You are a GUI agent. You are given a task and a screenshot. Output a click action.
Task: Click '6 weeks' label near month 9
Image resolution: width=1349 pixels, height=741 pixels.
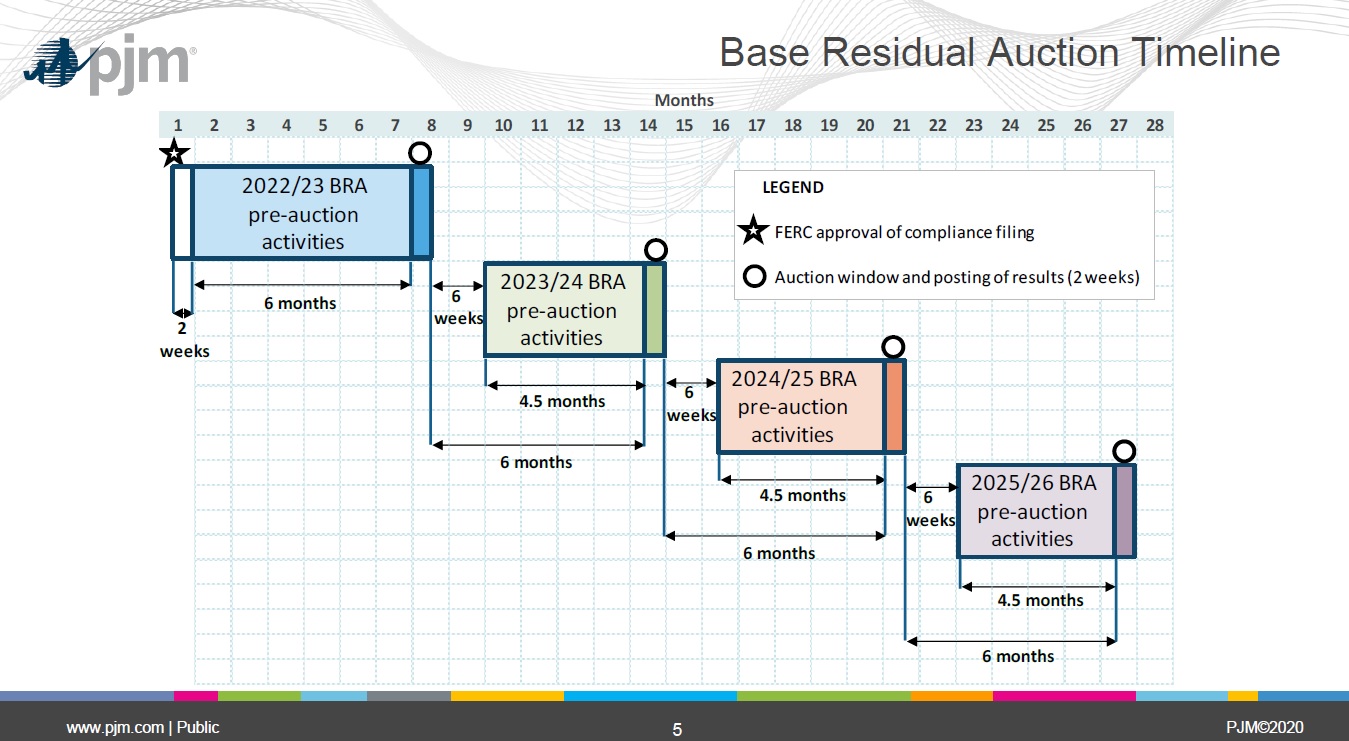coord(458,307)
